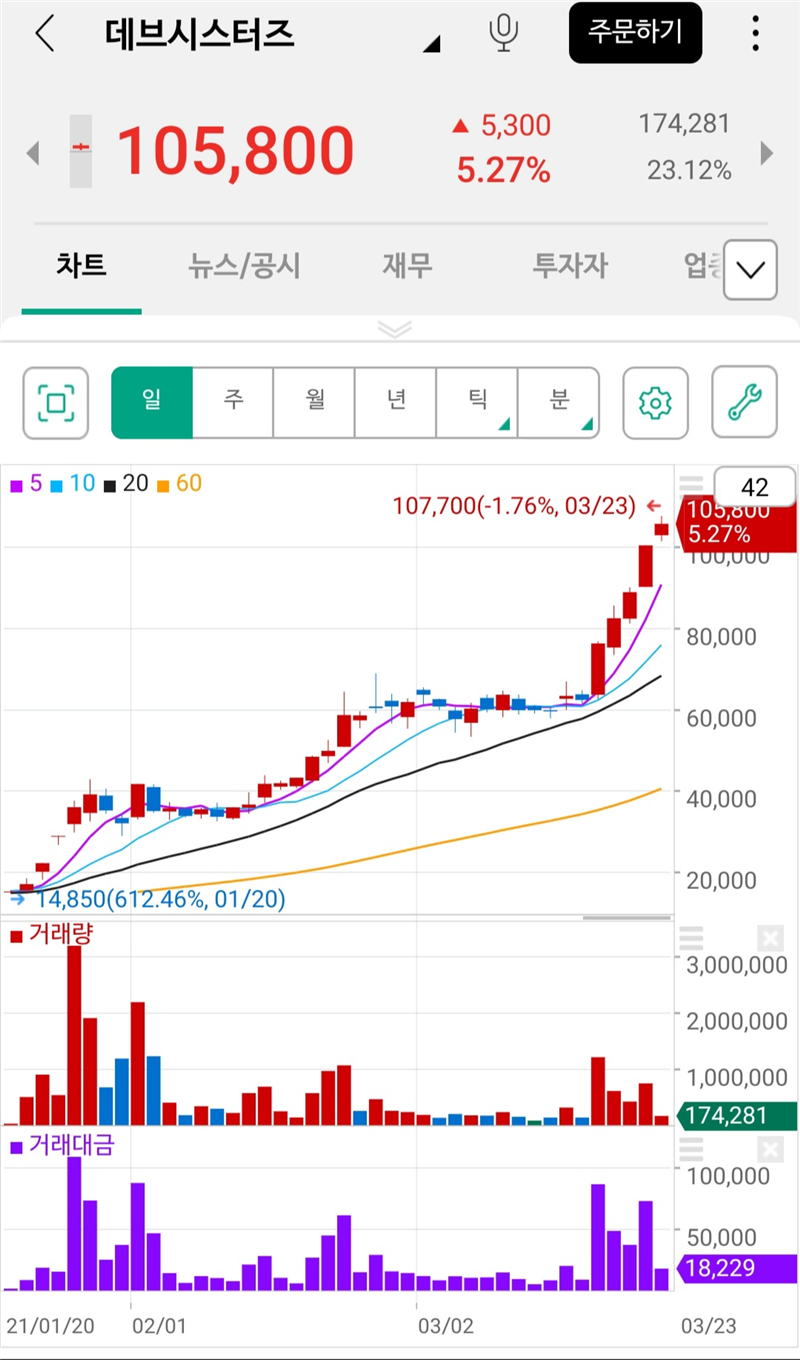Viewport: 800px width, 1360px height.
Task: Open chart settings gear icon
Action: [656, 403]
